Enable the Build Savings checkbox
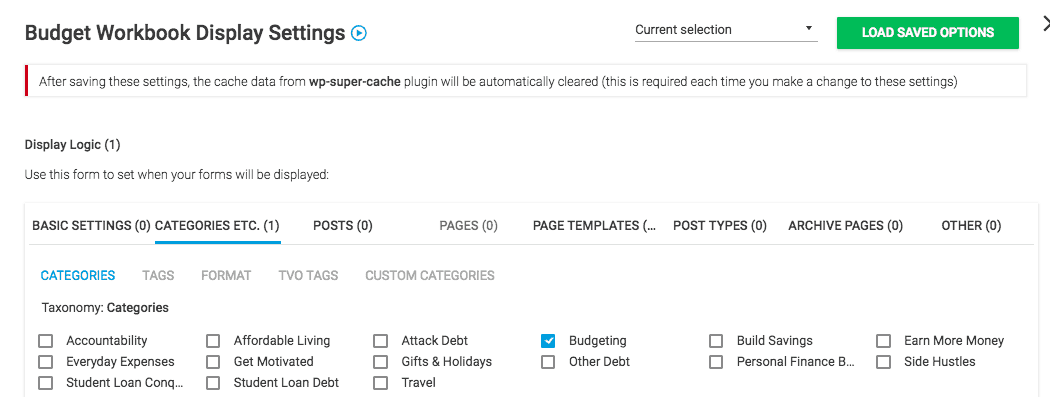The image size is (1050, 397). pyautogui.click(x=716, y=341)
